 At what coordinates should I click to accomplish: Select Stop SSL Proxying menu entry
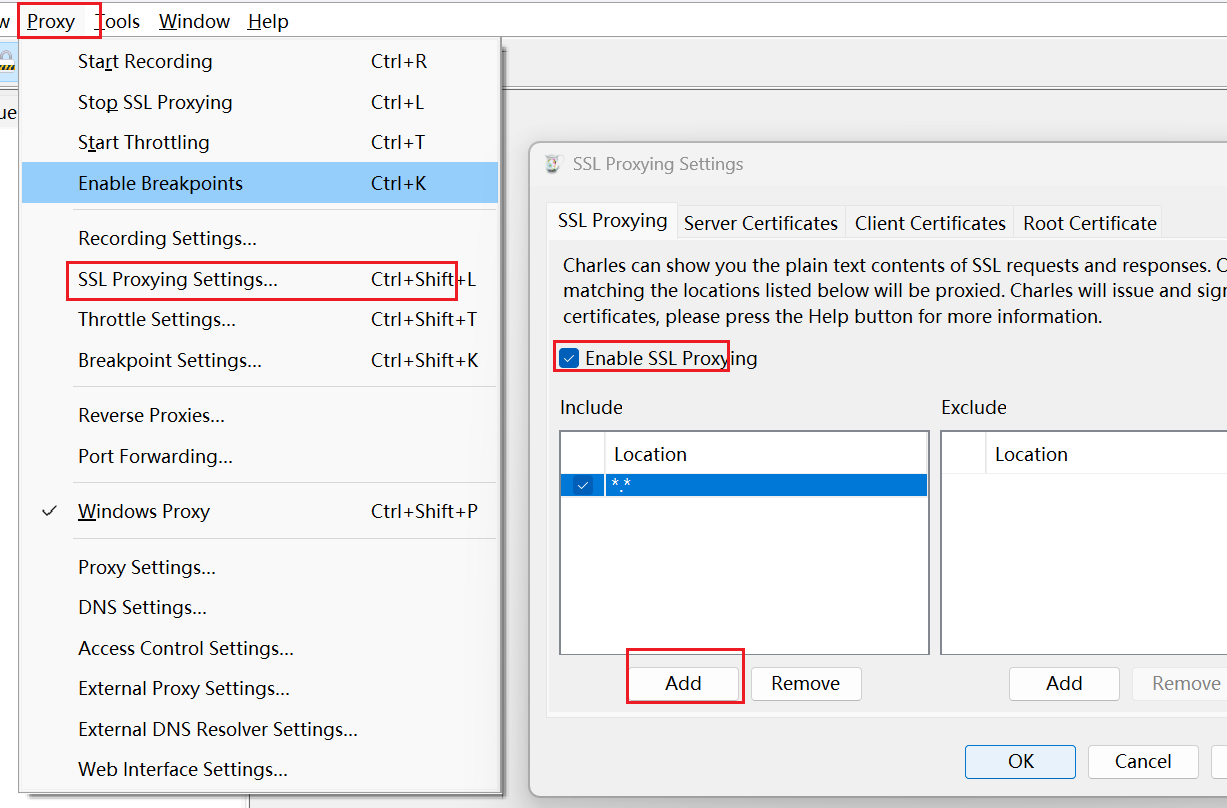point(155,103)
